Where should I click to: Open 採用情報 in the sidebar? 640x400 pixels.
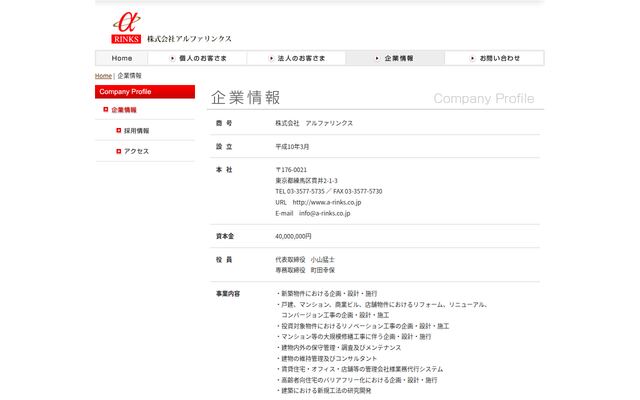pos(136,131)
